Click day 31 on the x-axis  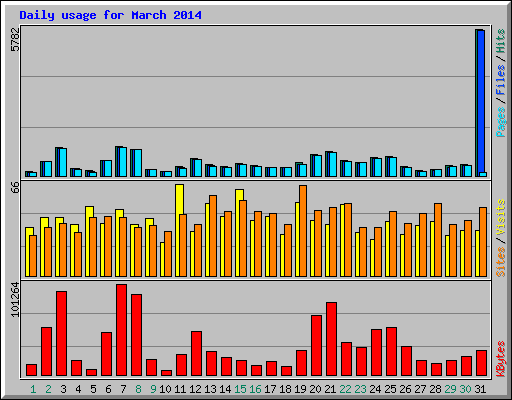pyautogui.click(x=480, y=389)
